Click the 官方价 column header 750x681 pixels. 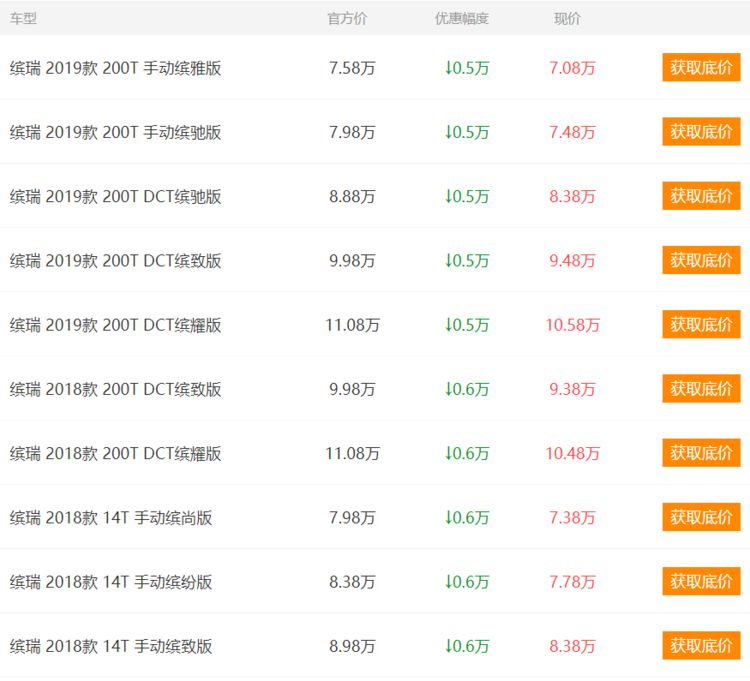point(347,19)
